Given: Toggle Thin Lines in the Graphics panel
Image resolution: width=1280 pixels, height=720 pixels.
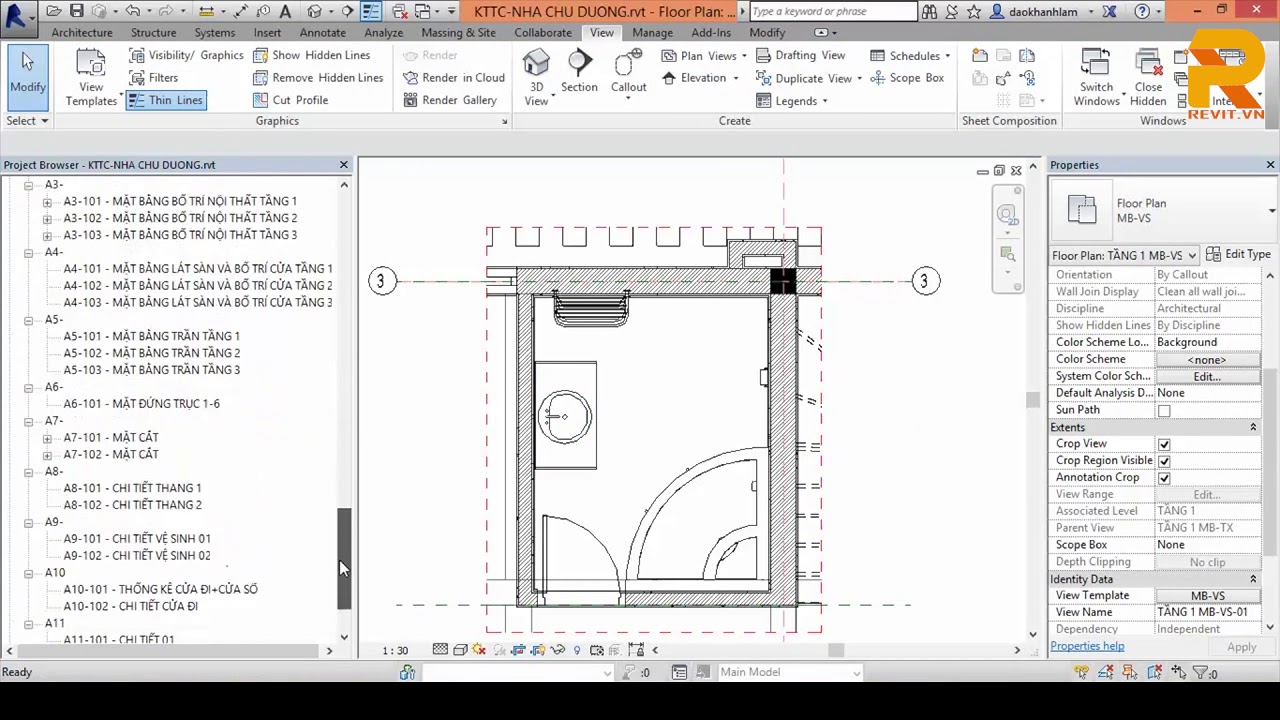Looking at the screenshot, I should tap(166, 100).
